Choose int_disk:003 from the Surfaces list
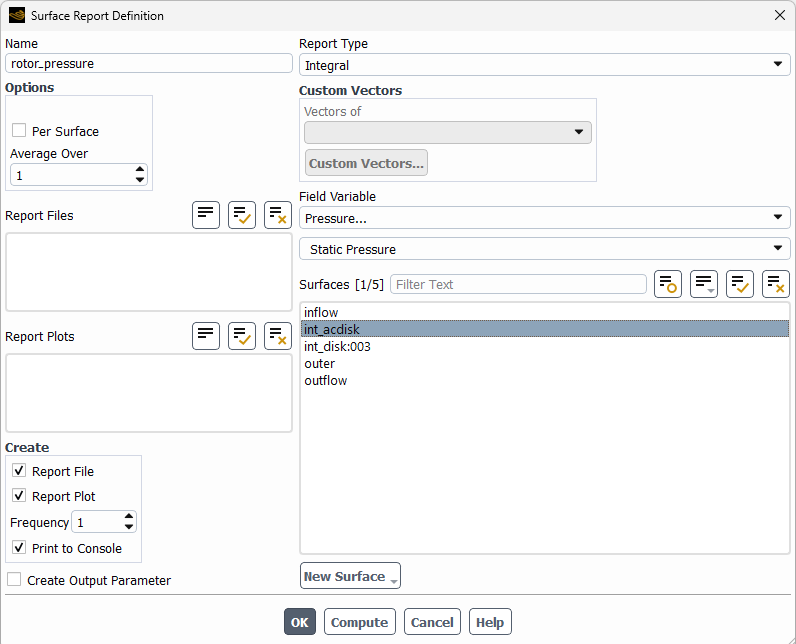The image size is (796, 644). tap(338, 347)
